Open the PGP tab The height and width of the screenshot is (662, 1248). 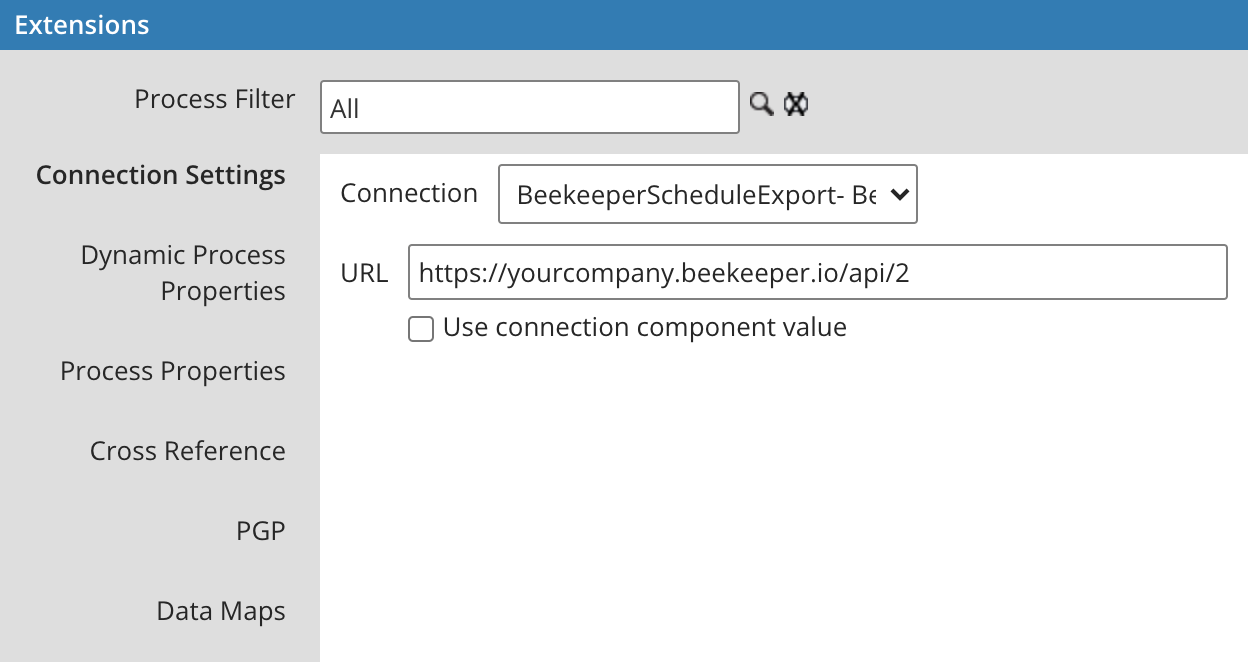pos(261,531)
